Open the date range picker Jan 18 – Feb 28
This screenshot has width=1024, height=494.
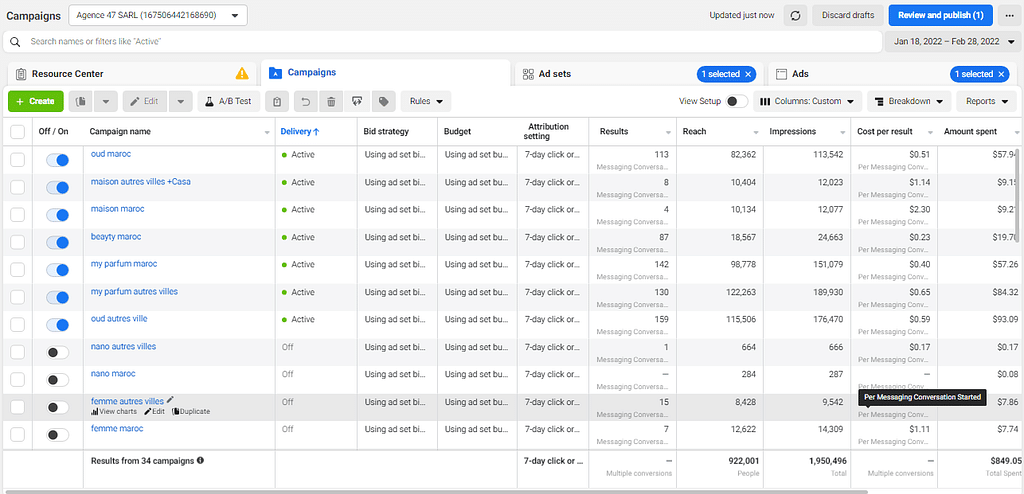(x=951, y=42)
